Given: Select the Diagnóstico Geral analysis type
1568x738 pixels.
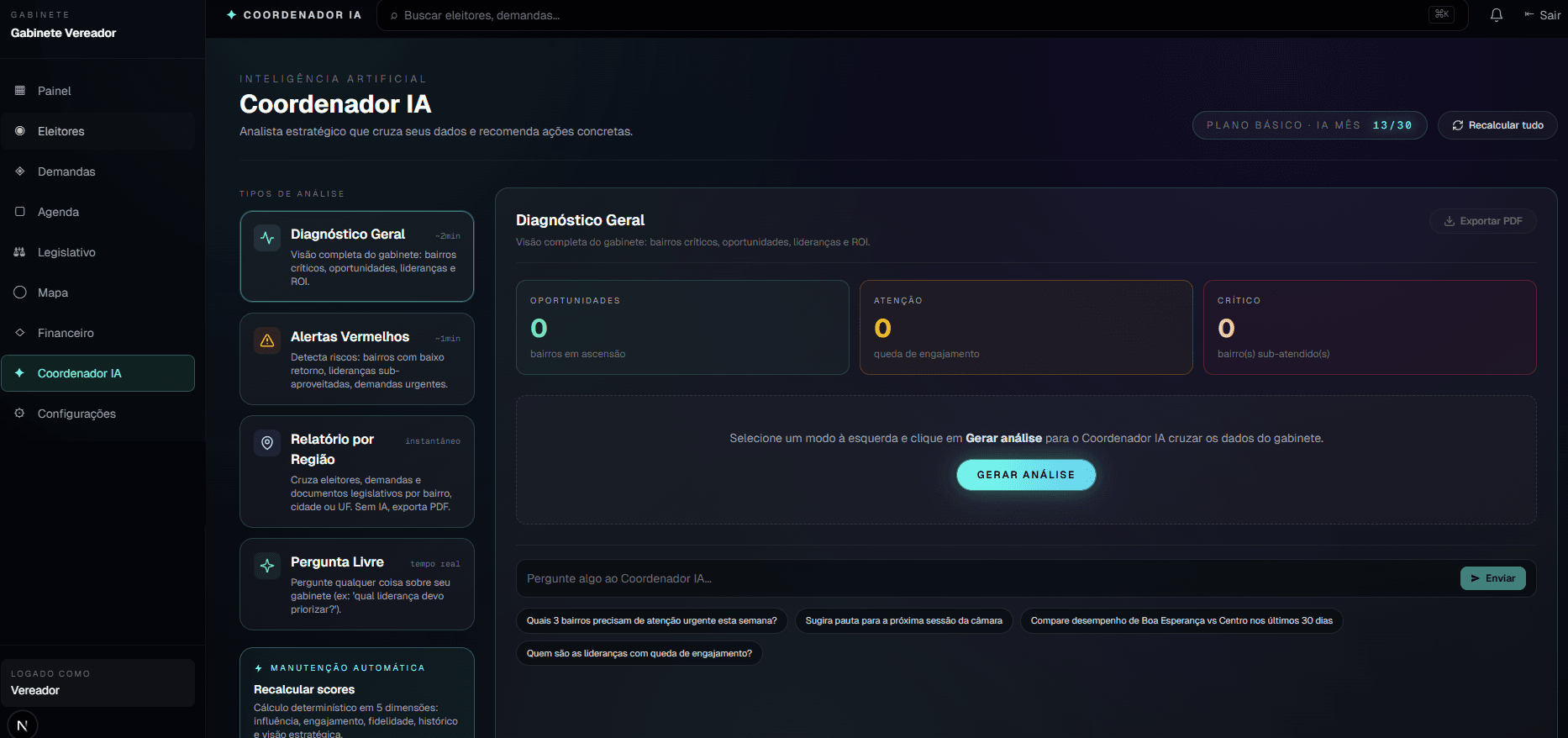Looking at the screenshot, I should 357,256.
